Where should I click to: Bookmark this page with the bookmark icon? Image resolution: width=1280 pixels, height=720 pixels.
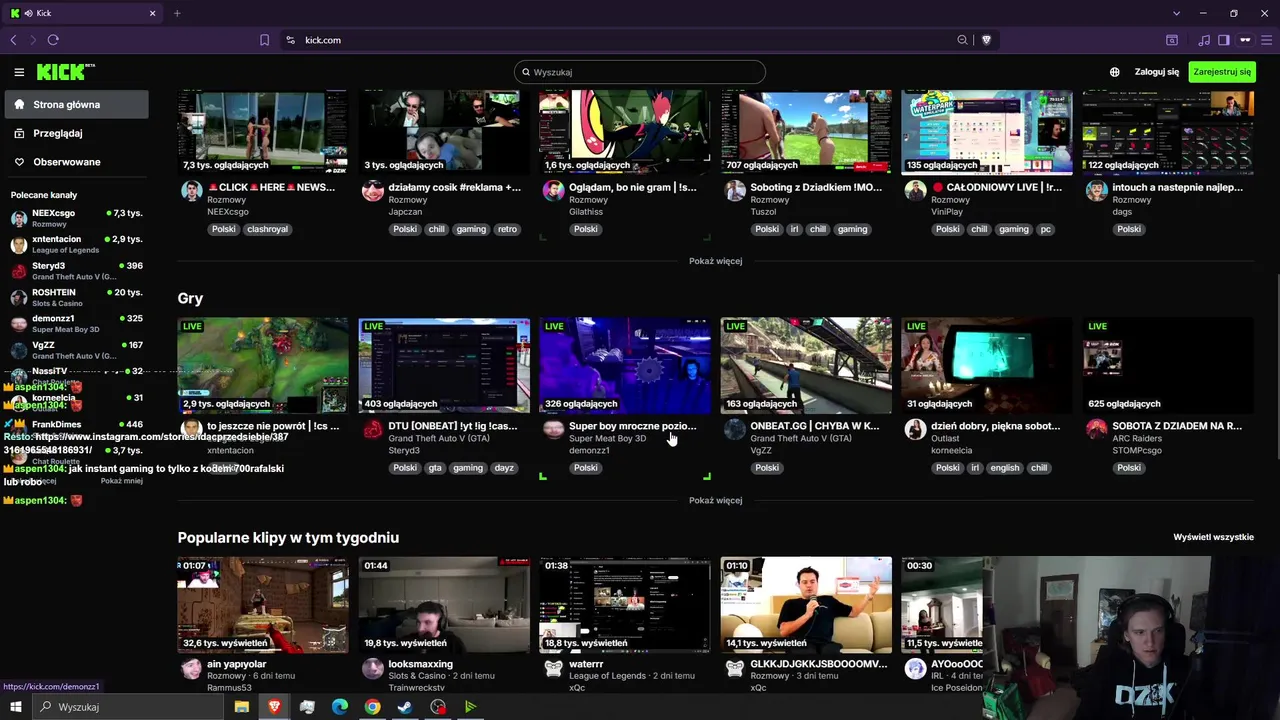(264, 40)
